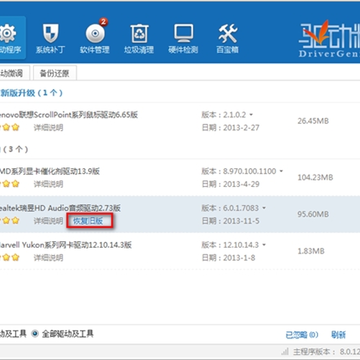
Task: Click the 26.45MB size value
Action: 313,121
